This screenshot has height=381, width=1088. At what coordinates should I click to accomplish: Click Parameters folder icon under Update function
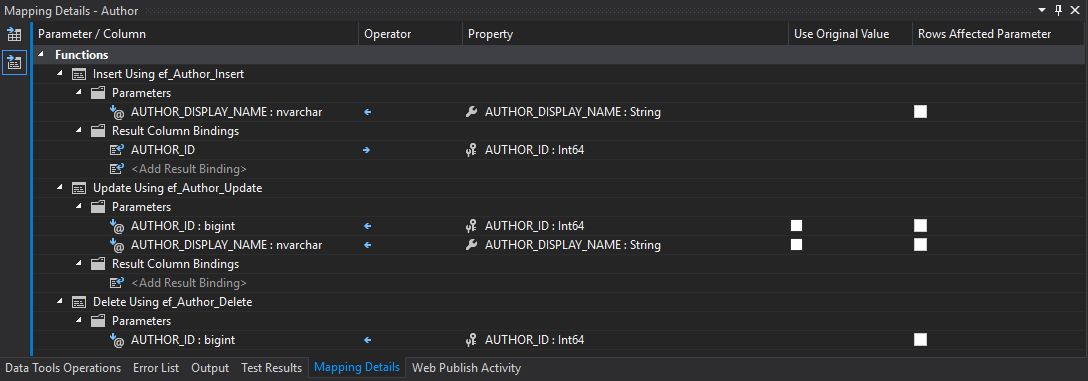click(x=98, y=207)
